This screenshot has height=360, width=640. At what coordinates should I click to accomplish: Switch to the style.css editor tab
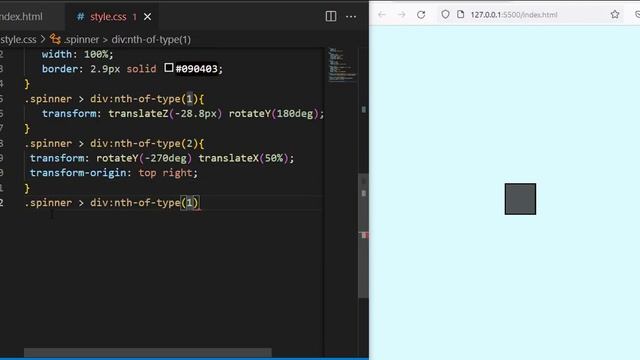(108, 17)
